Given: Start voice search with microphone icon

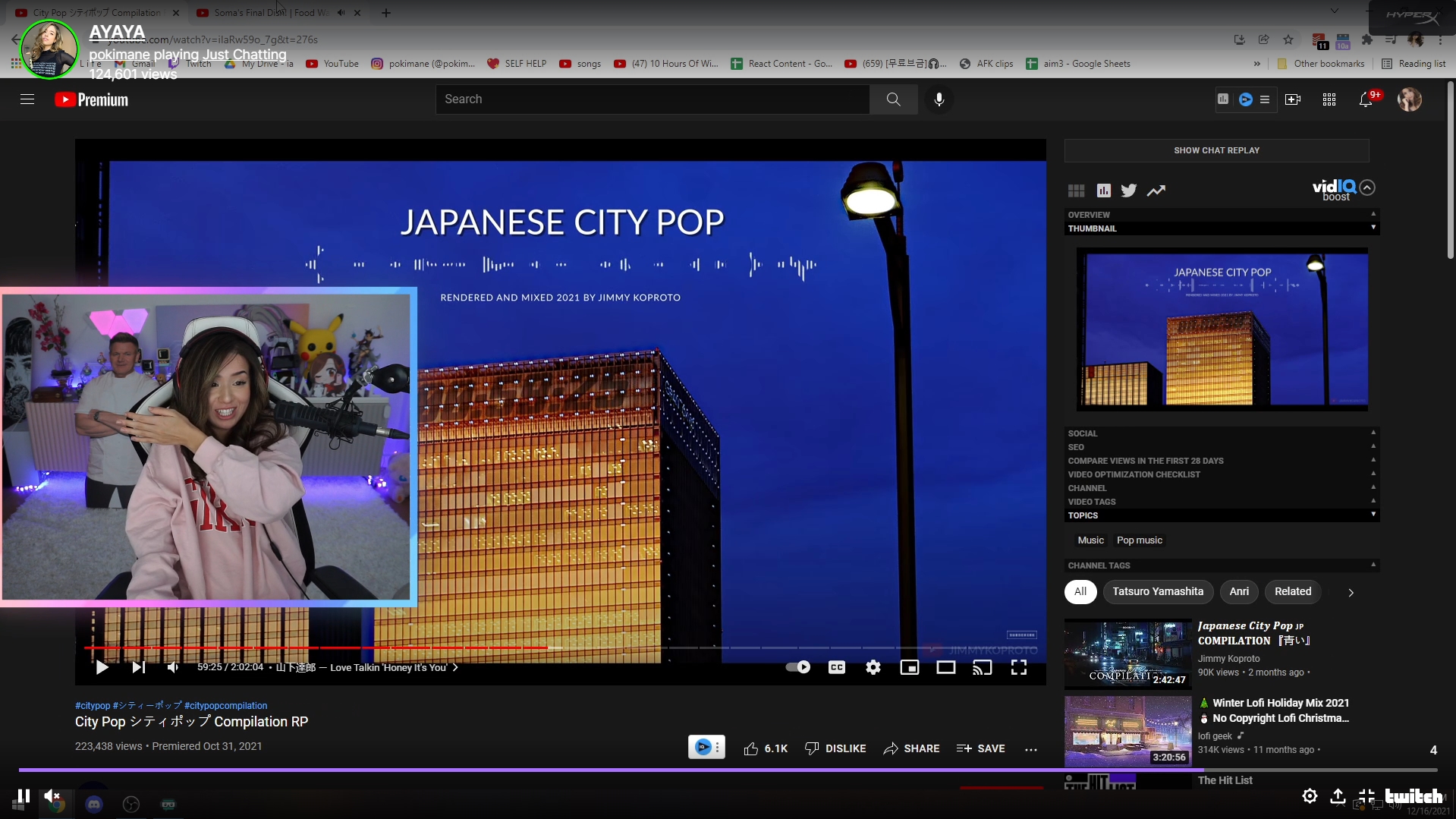Looking at the screenshot, I should click(x=939, y=99).
